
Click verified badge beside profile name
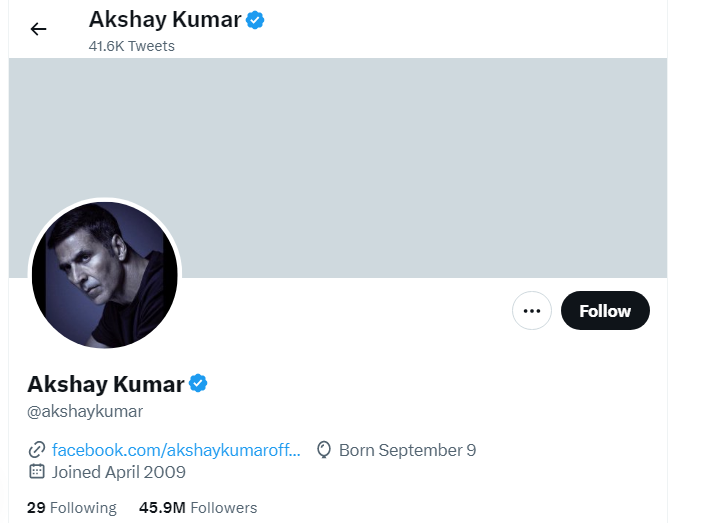[198, 383]
